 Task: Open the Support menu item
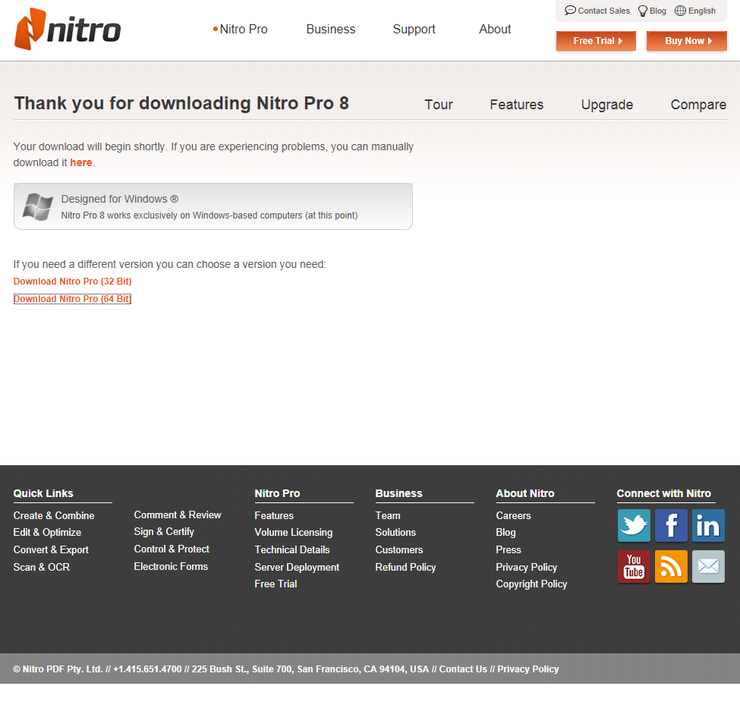pos(414,29)
